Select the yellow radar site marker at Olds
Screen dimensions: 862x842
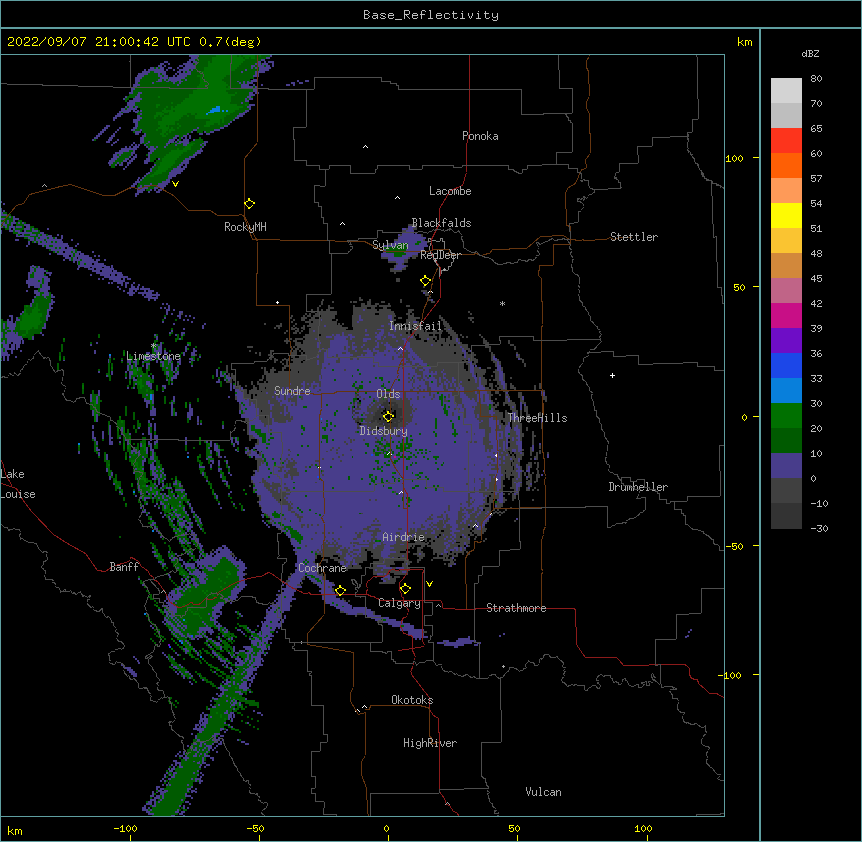[388, 416]
